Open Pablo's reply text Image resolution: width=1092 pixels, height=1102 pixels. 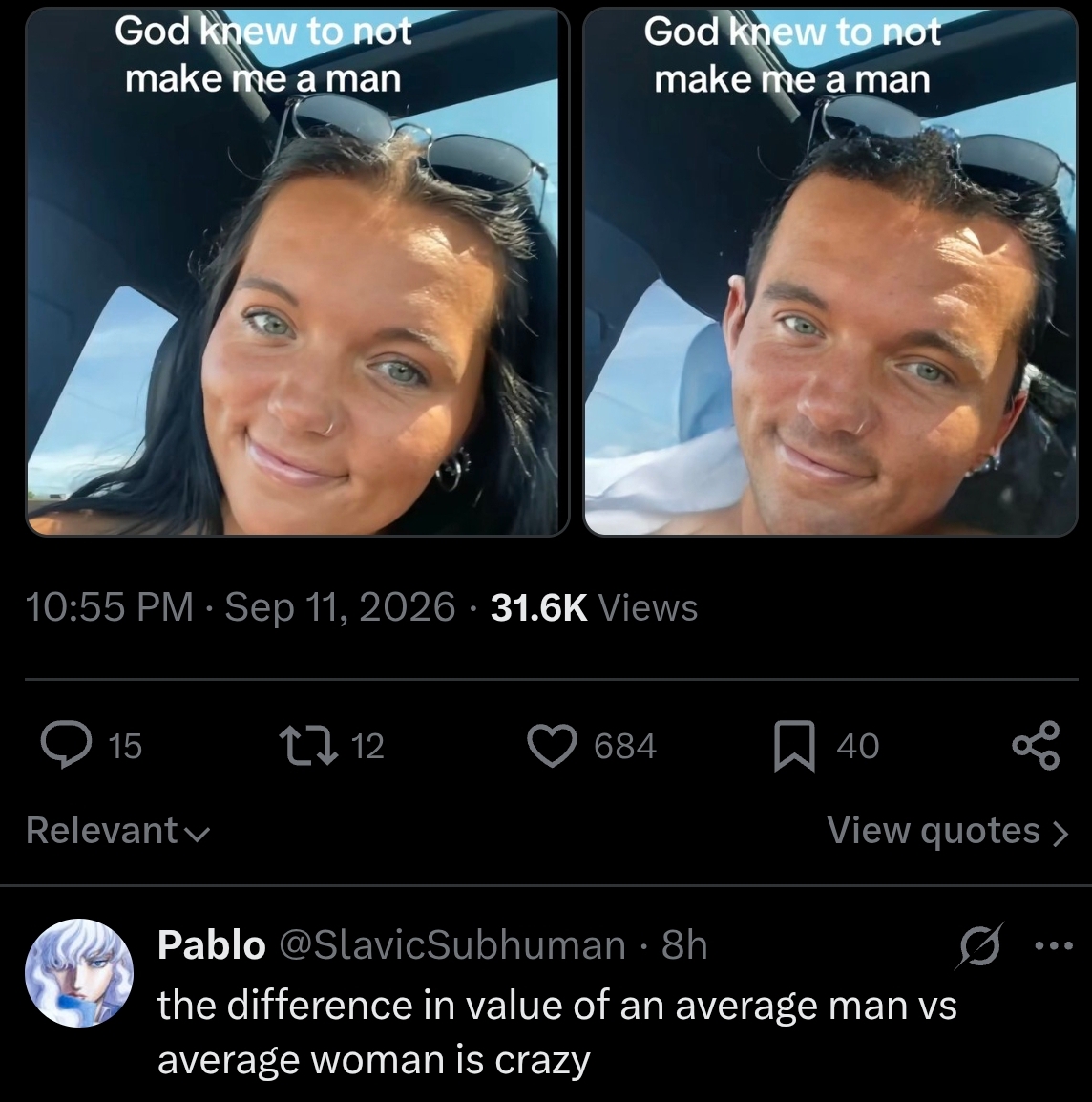click(x=556, y=1031)
